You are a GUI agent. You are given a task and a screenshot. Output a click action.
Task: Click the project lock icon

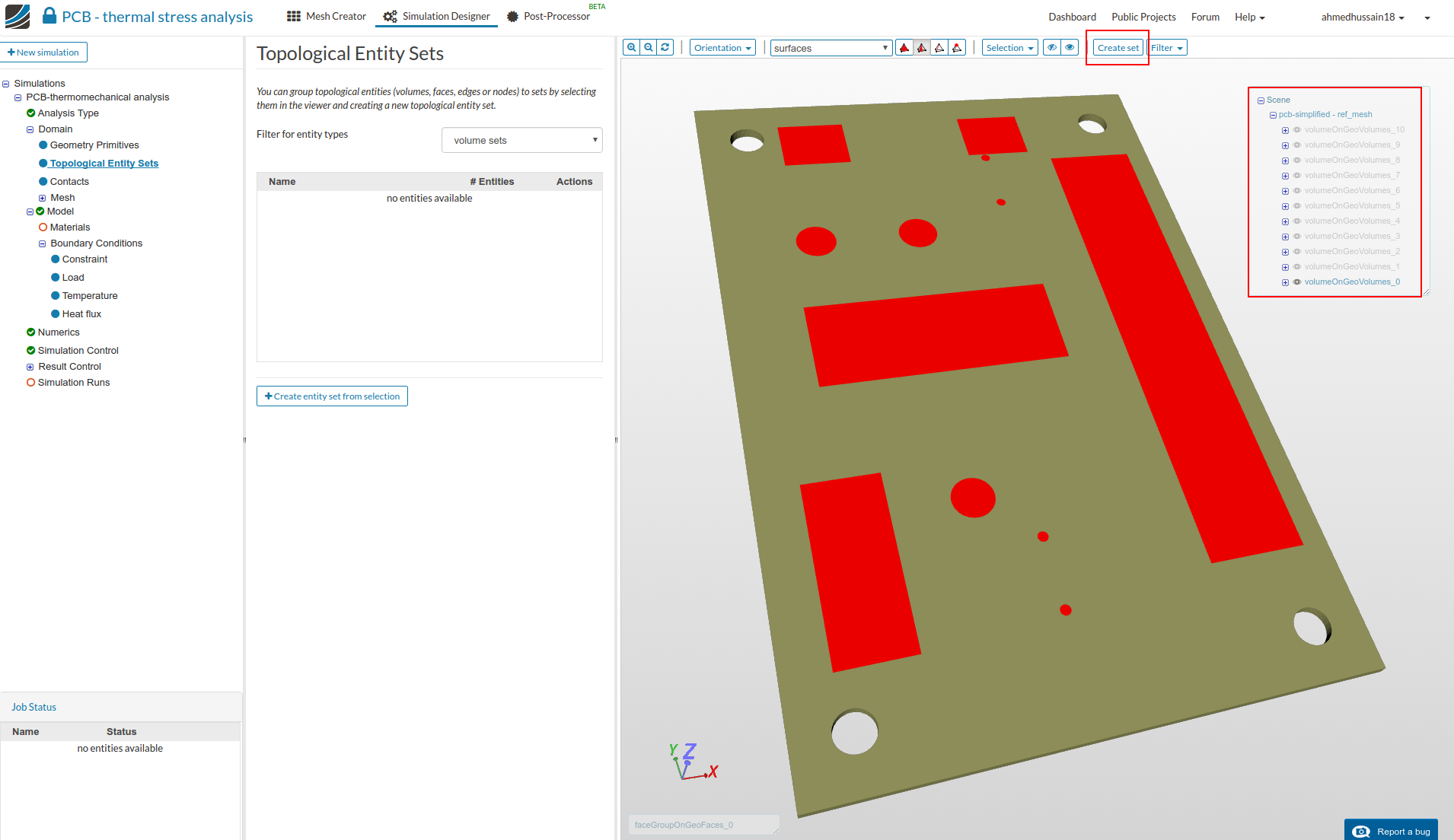49,15
